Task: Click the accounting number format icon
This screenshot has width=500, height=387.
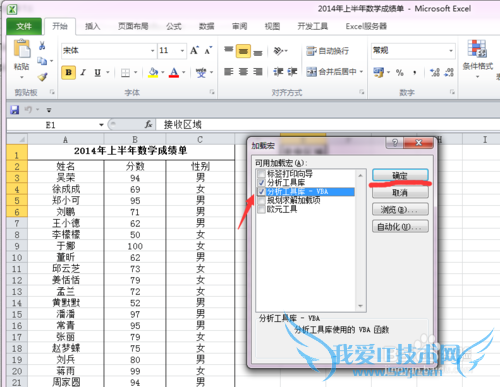Action: click(378, 72)
